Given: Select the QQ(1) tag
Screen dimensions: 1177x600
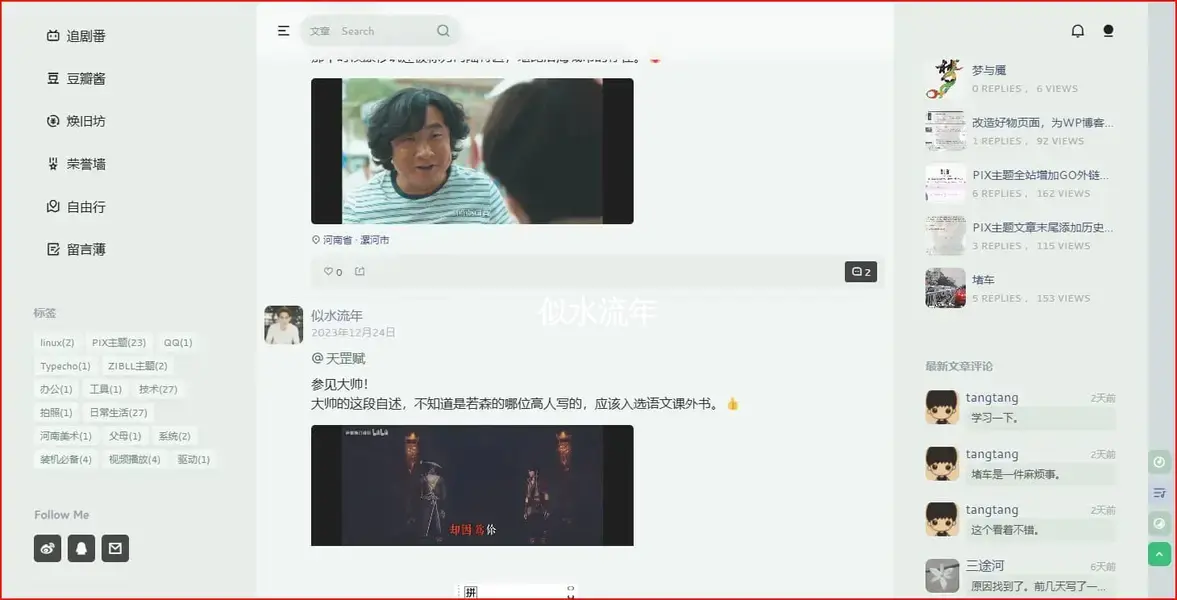Looking at the screenshot, I should pos(178,342).
